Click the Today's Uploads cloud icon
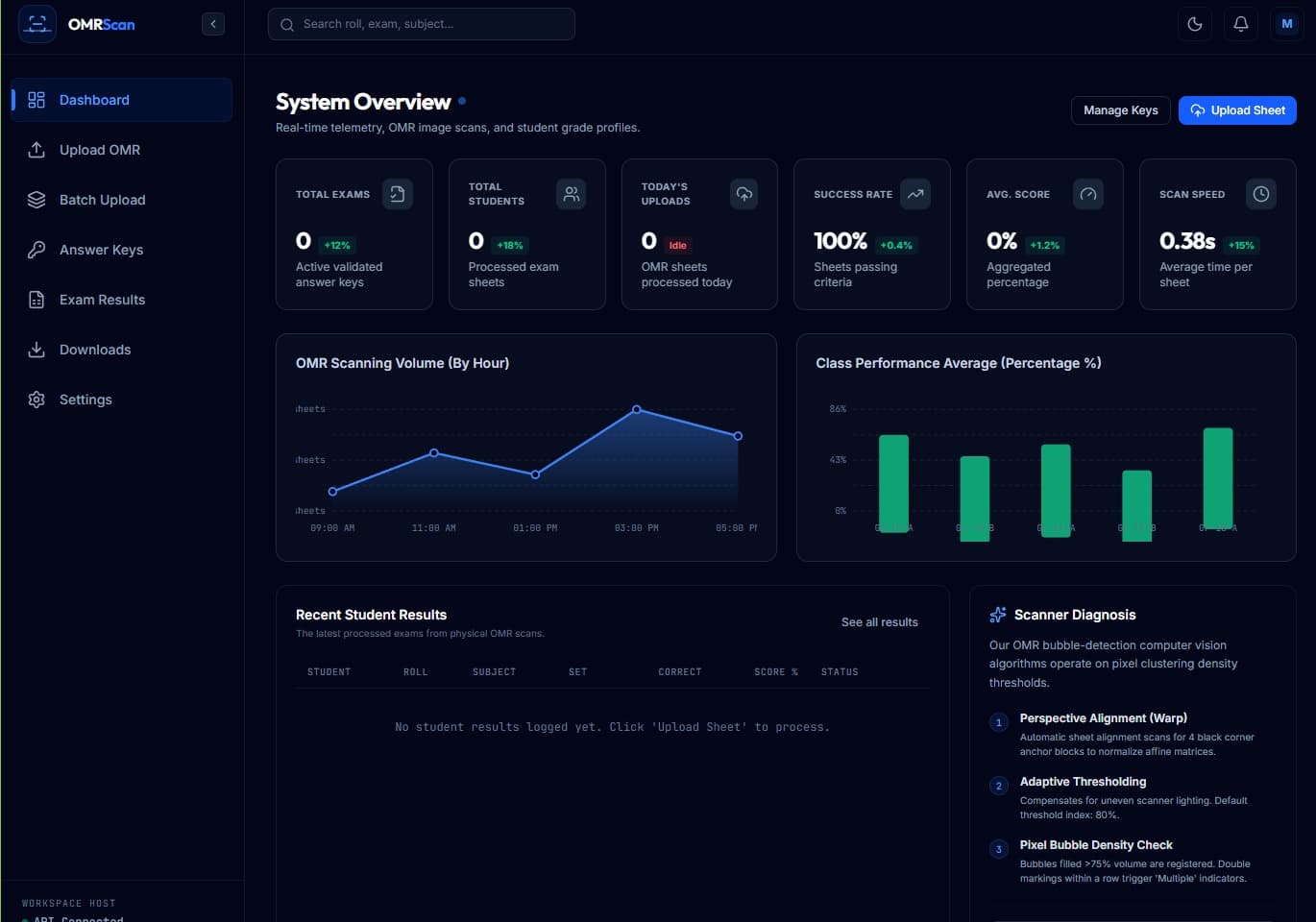The height and width of the screenshot is (922, 1316). coord(743,194)
